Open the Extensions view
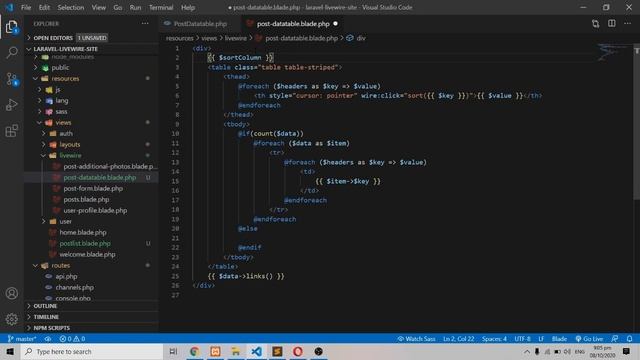 coord(12,131)
